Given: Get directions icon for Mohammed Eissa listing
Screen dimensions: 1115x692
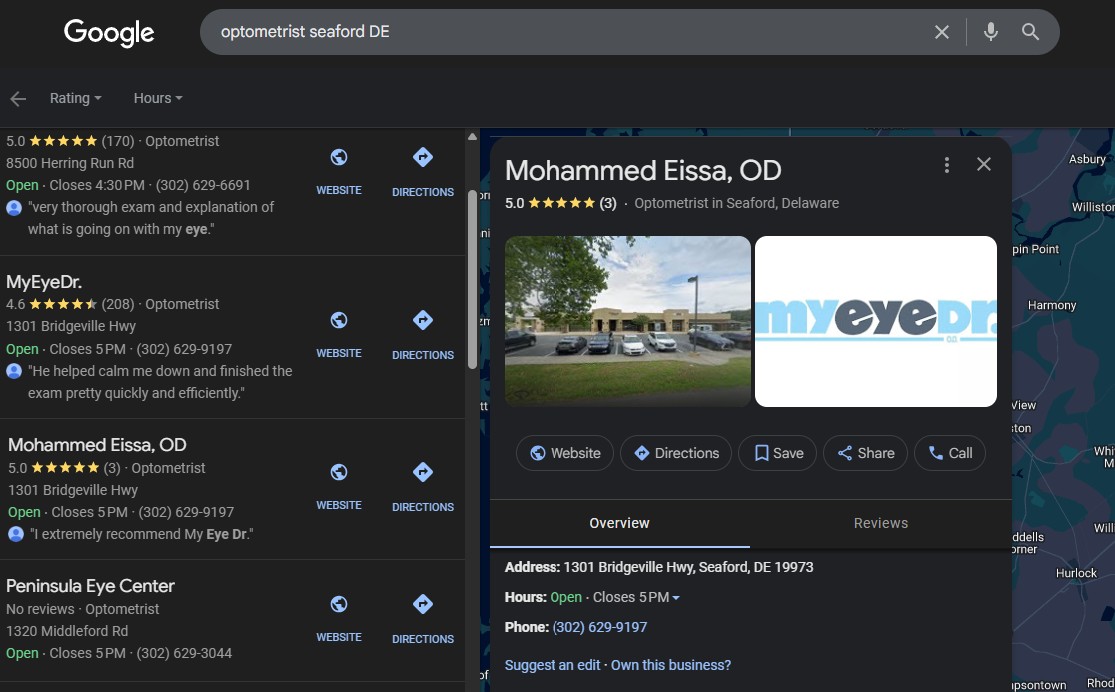Looking at the screenshot, I should coord(423,472).
